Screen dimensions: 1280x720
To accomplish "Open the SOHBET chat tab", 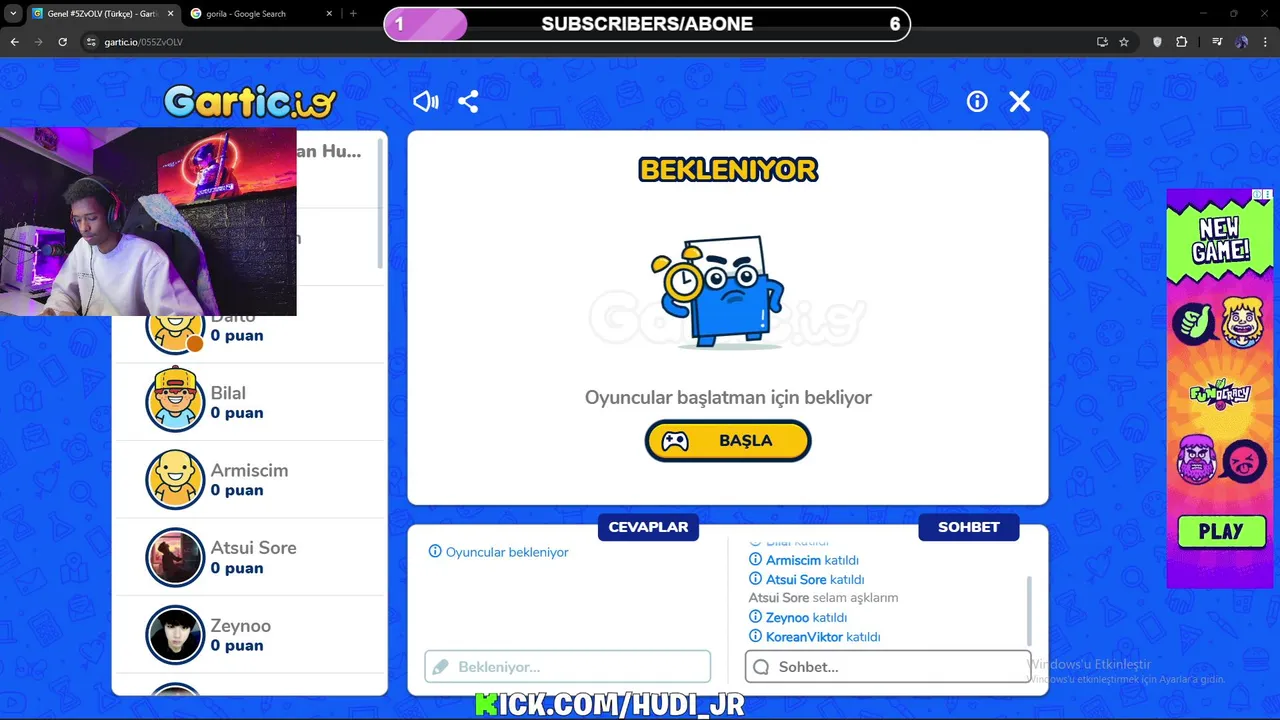I will 968,527.
